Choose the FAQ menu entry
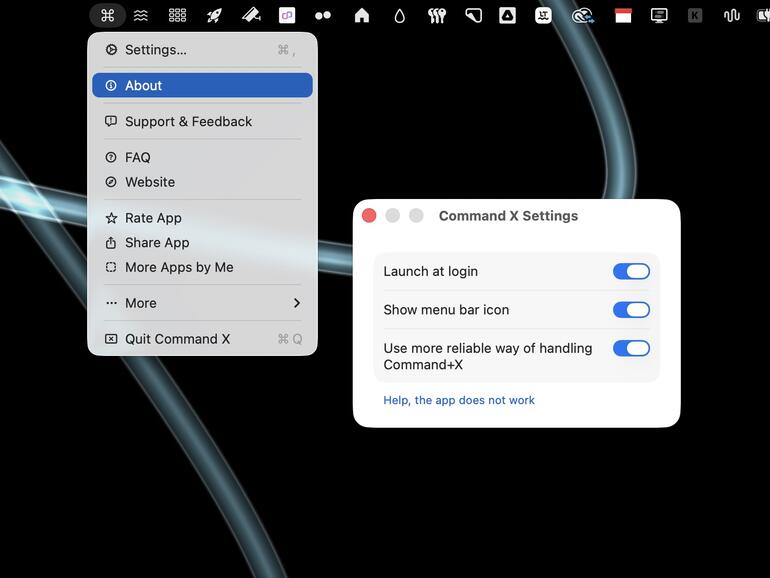 [202, 157]
